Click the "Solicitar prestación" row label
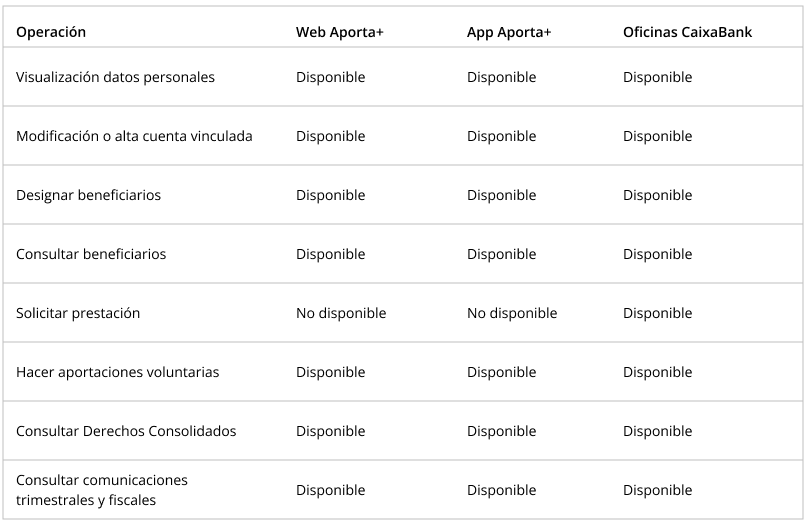 click(78, 313)
